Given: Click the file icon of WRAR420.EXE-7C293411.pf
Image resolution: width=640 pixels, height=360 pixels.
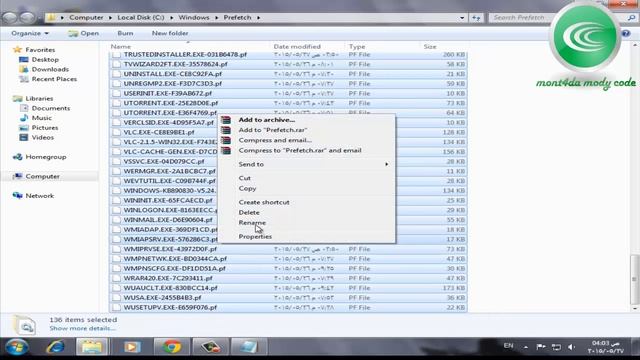Looking at the screenshot, I should (117, 278).
